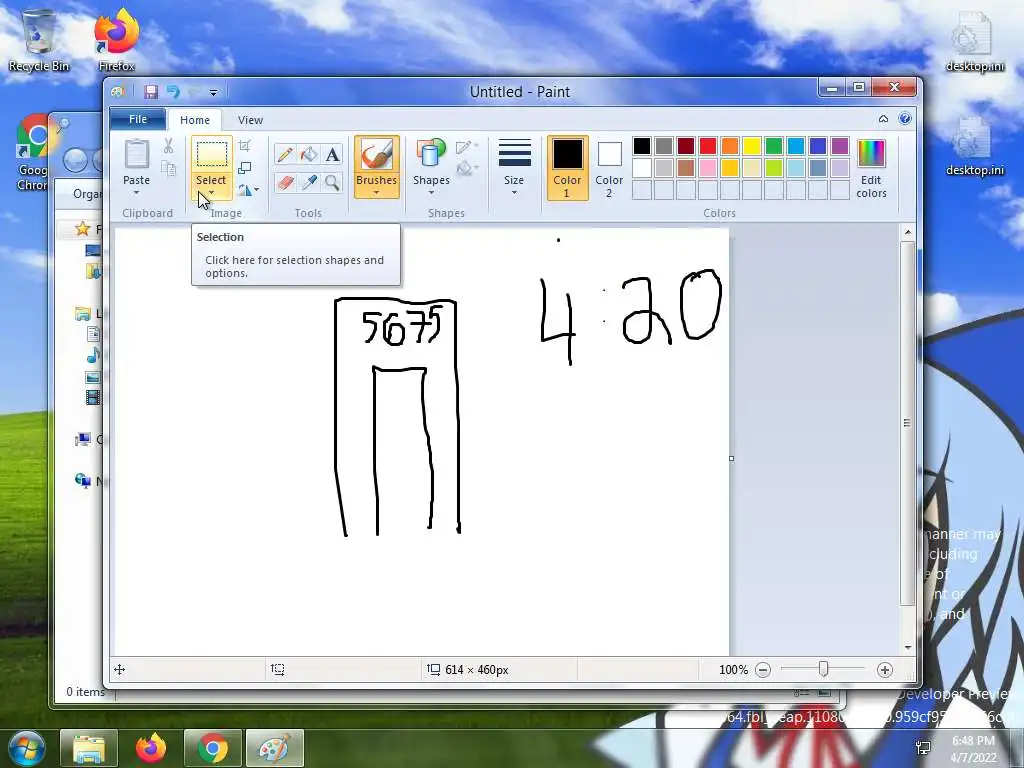This screenshot has width=1024, height=768.
Task: Open the Shape fill dropdown
Action: click(467, 169)
